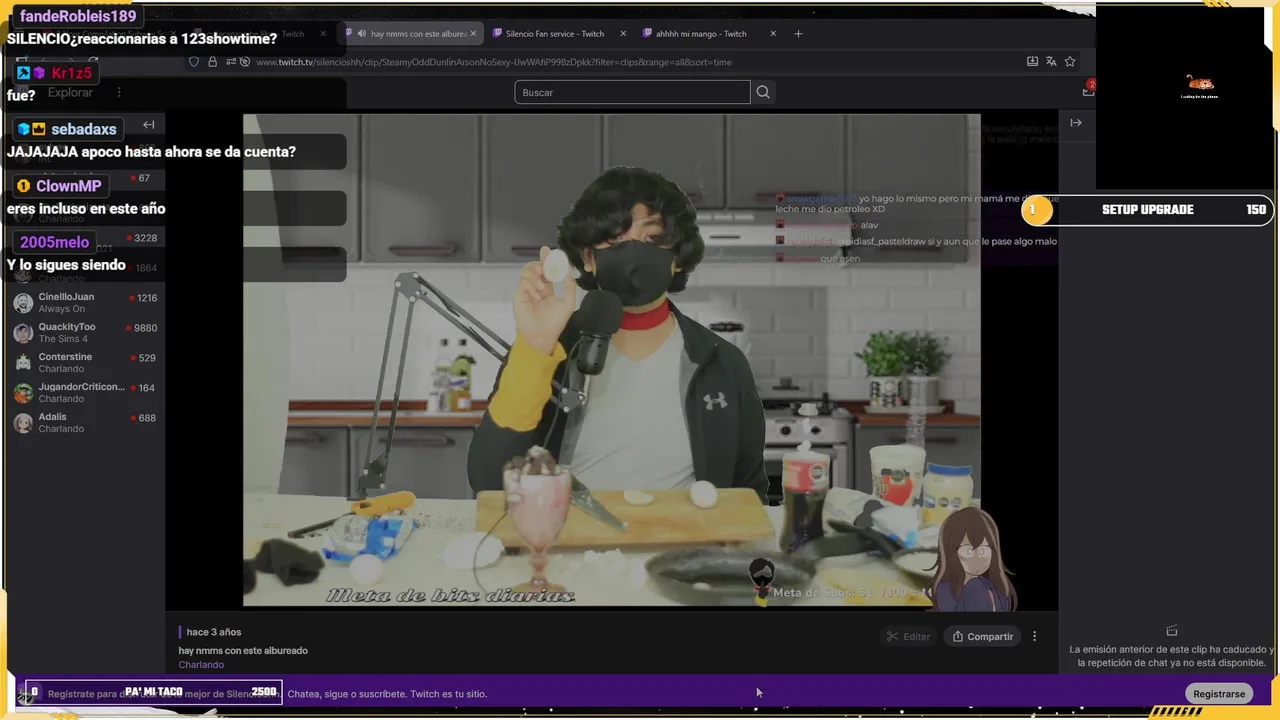The height and width of the screenshot is (720, 1280).
Task: Select 'hay nmms con este albureado' tab
Action: tap(412, 34)
